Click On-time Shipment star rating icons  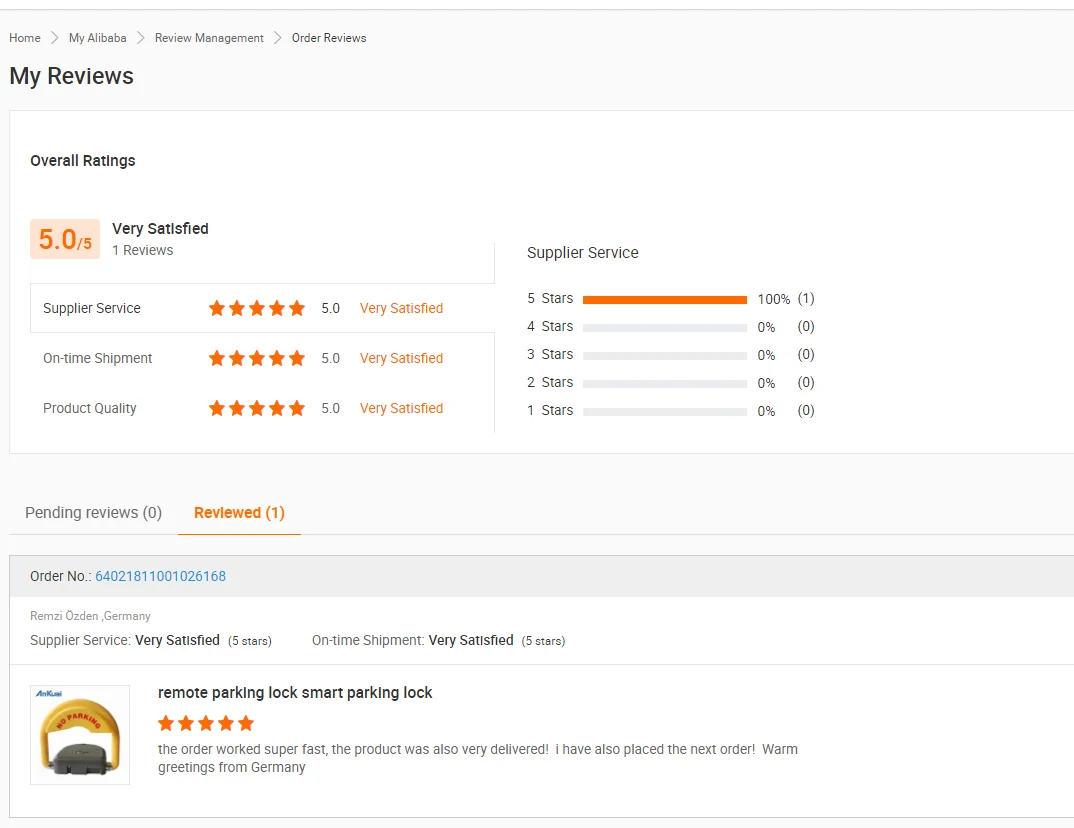257,358
